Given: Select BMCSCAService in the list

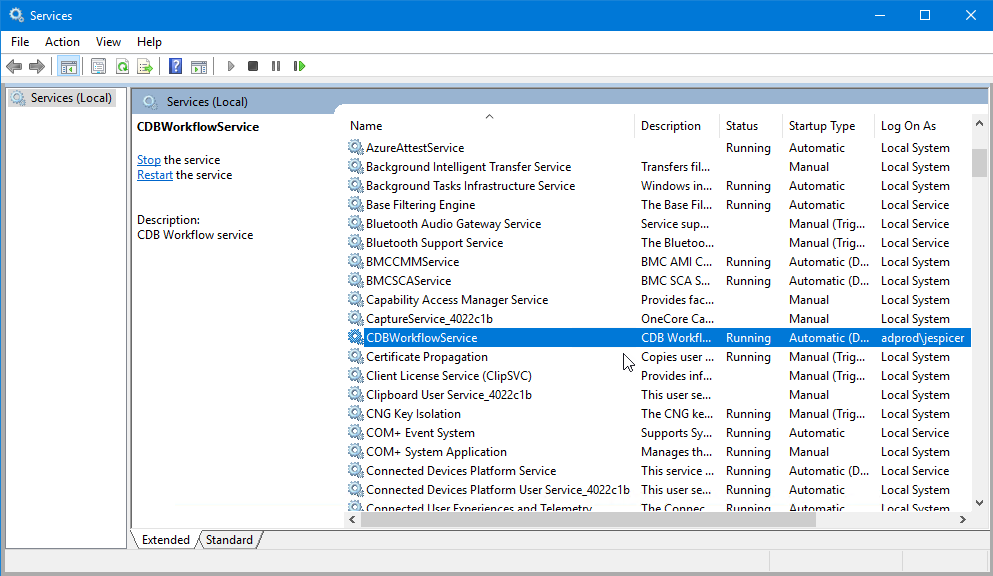Looking at the screenshot, I should pos(408,280).
